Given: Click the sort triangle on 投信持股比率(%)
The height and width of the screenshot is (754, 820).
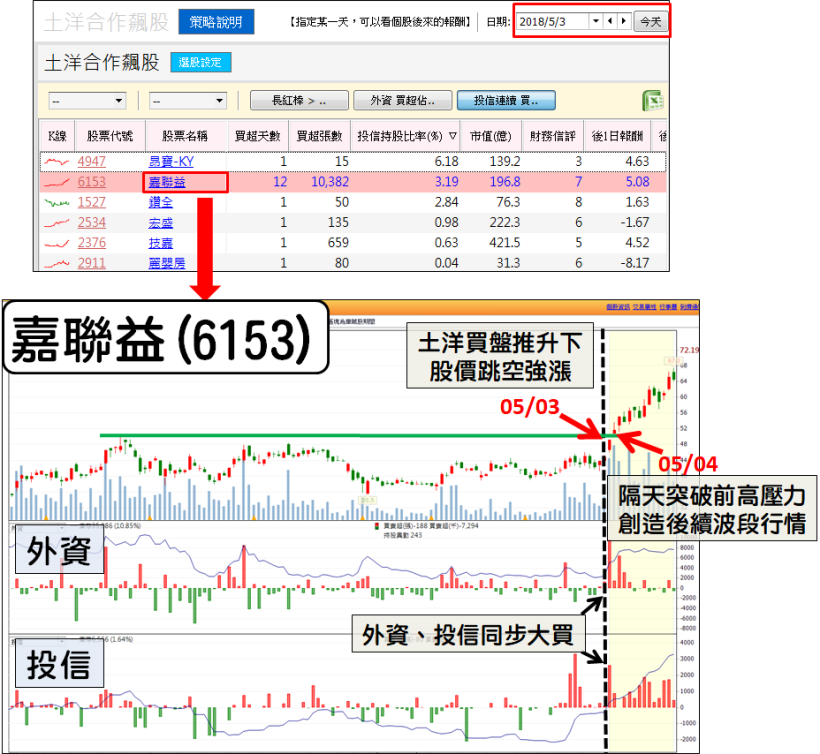Looking at the screenshot, I should (x=453, y=136).
